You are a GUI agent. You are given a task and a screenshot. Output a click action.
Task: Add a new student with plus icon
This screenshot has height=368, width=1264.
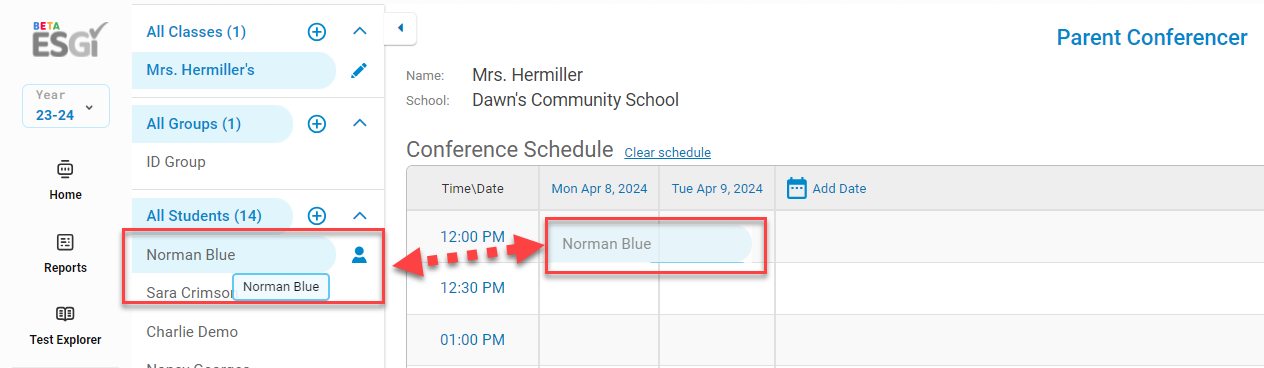coord(317,215)
